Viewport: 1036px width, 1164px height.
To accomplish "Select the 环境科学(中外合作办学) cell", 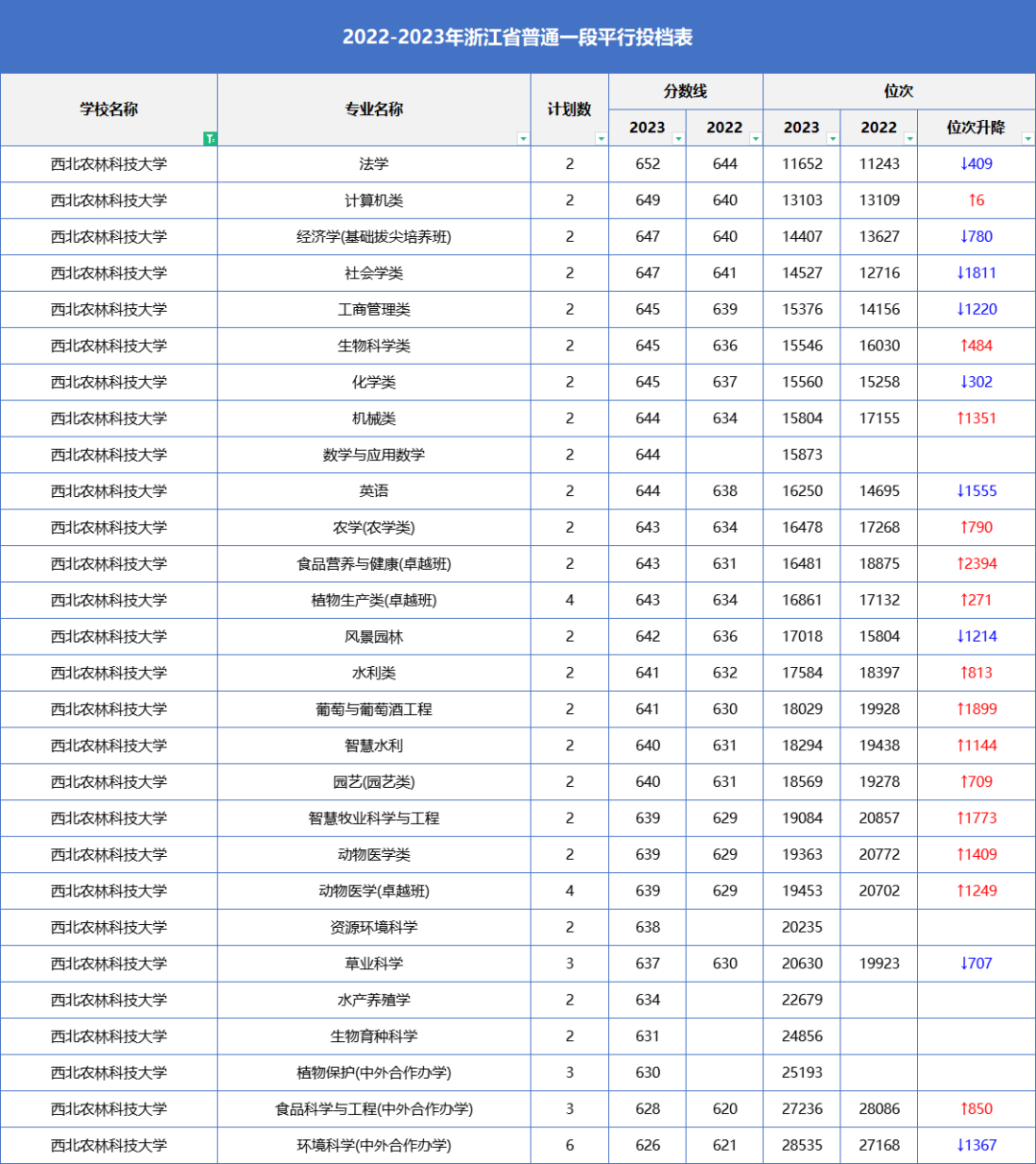I will (372, 1145).
